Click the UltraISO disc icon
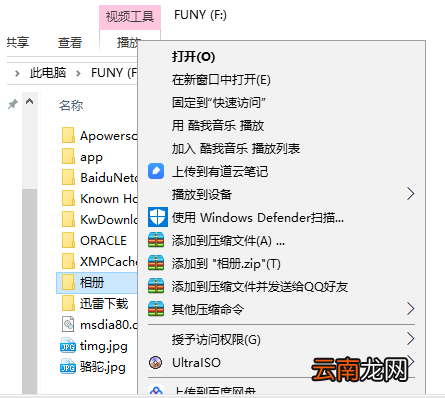Viewport: 445px width, 398px height. pyautogui.click(x=156, y=362)
